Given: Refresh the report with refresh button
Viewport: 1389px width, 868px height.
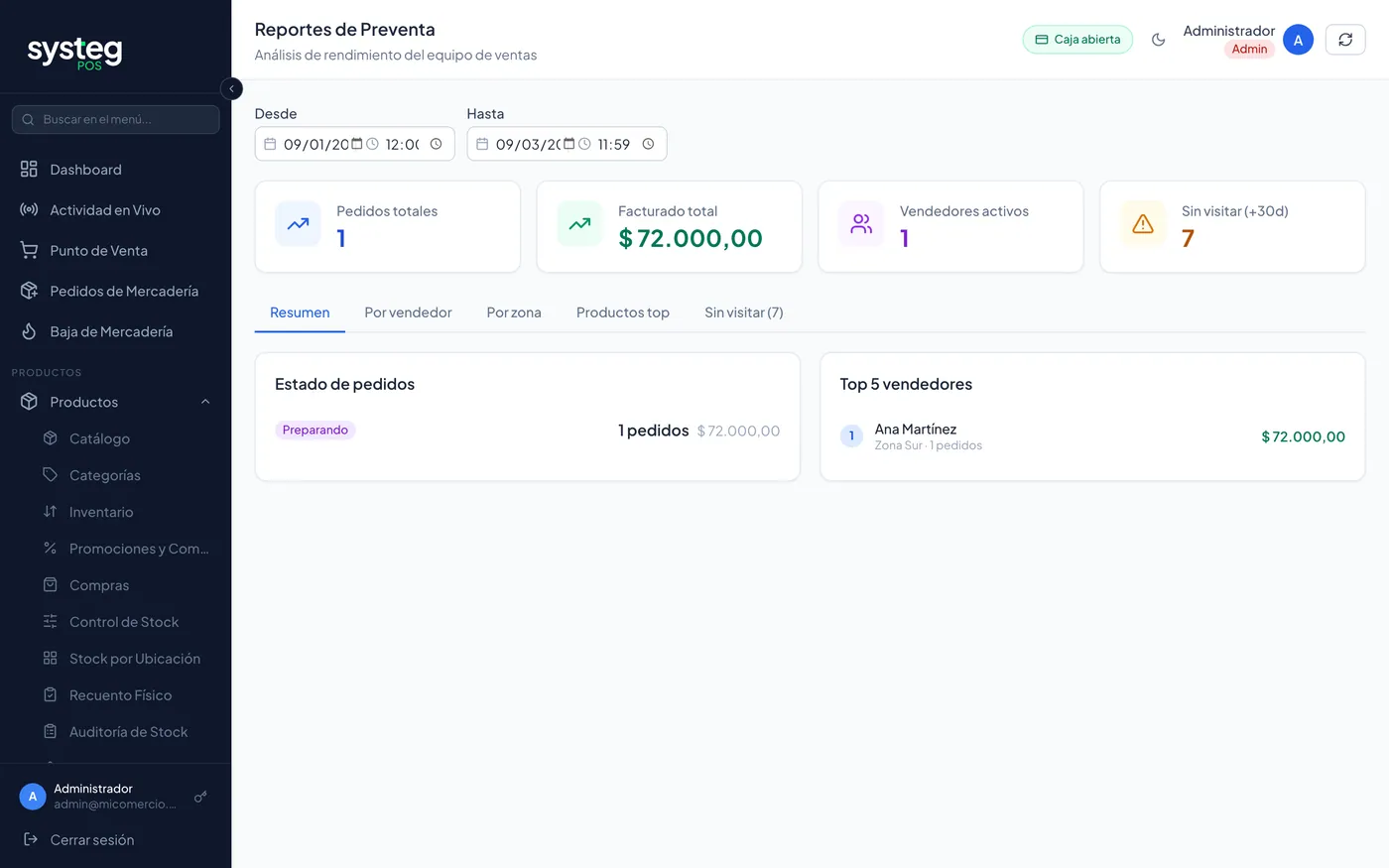Looking at the screenshot, I should [x=1345, y=40].
